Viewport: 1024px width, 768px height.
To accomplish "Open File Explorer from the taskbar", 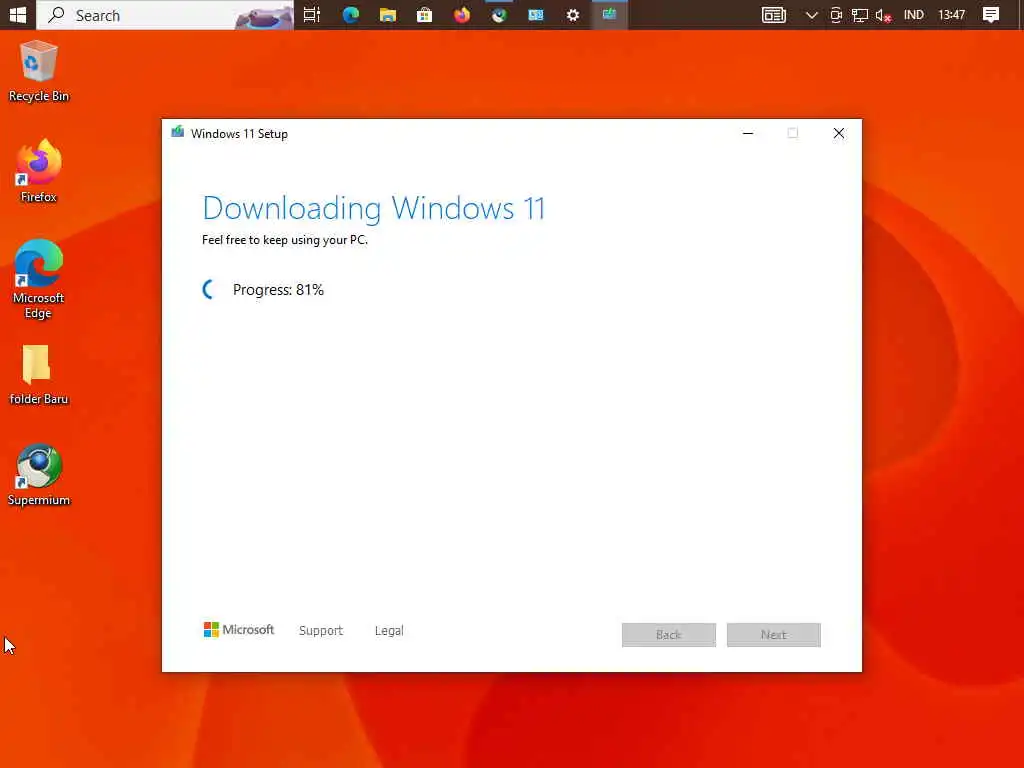I will [x=387, y=14].
